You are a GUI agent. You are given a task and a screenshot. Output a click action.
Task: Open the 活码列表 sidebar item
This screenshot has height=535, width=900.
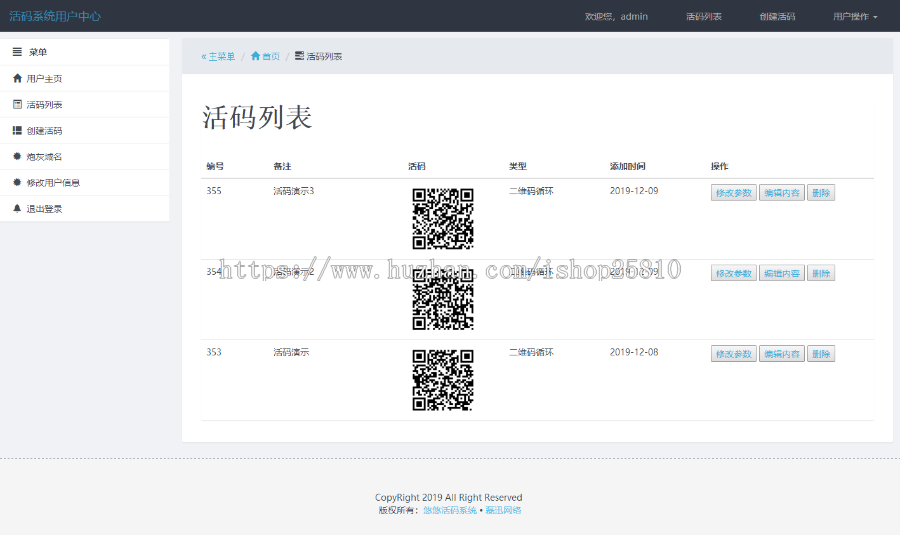[85, 104]
